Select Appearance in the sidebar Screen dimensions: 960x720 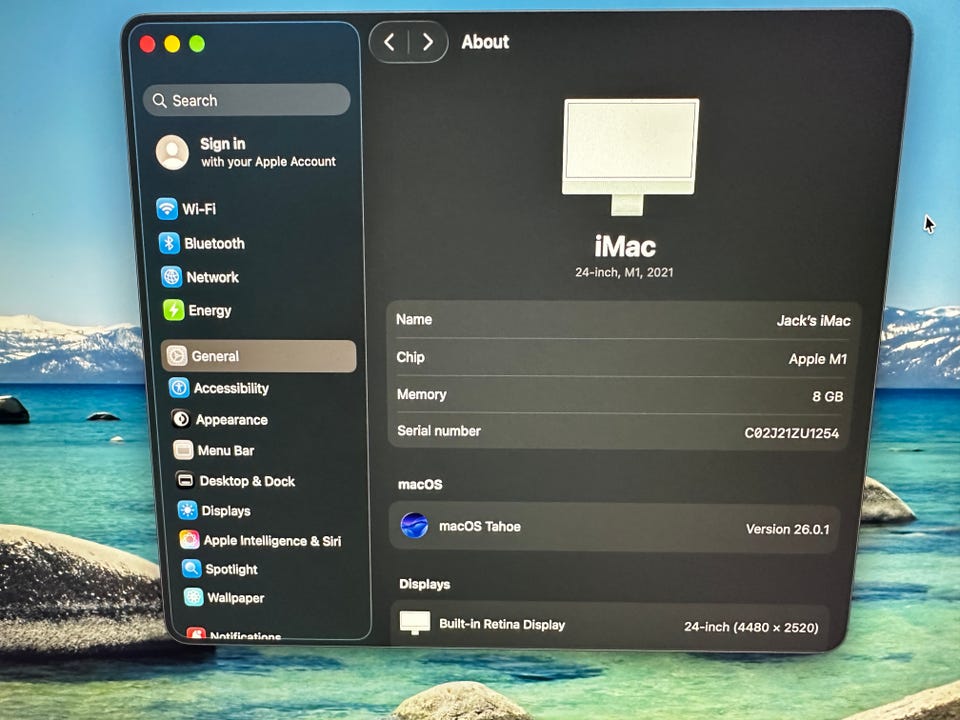tap(232, 420)
